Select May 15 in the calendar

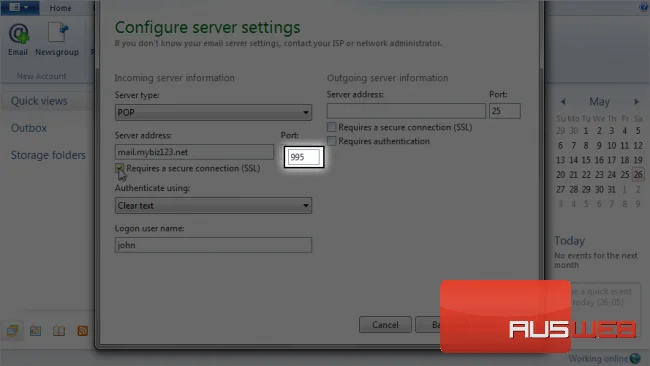point(586,160)
